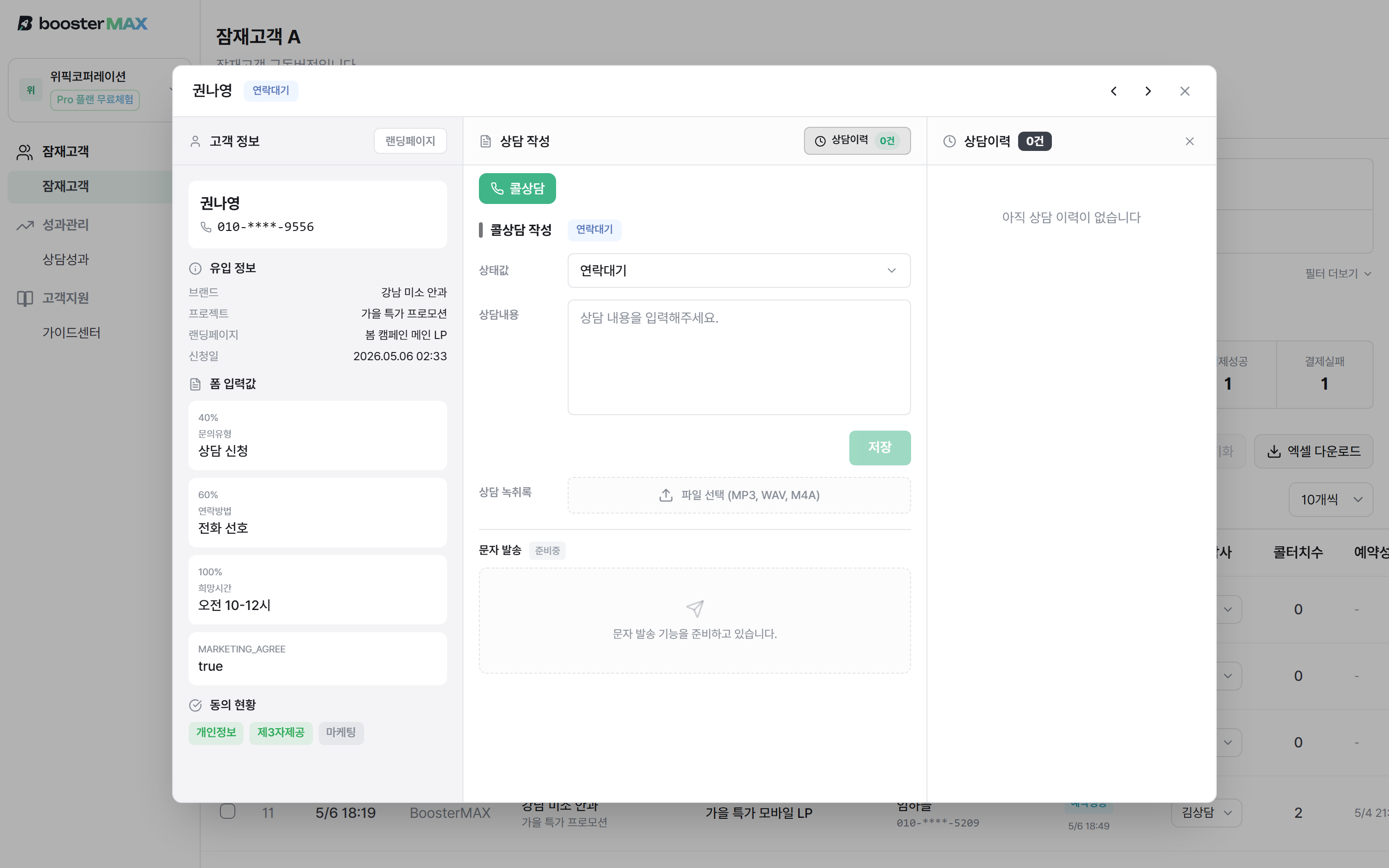1389x868 pixels.
Task: Go to previous customer with left chevron
Action: pos(1114,91)
